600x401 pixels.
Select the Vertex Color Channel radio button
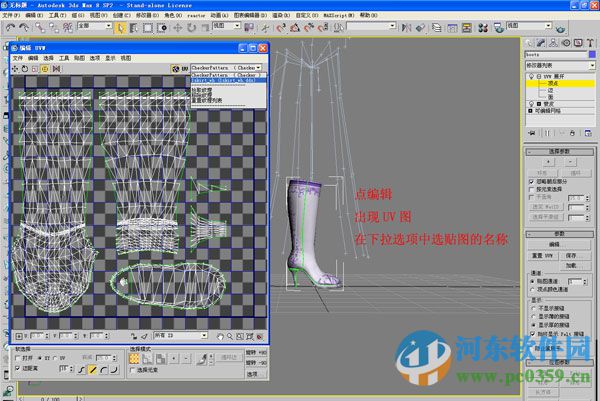[x=532, y=290]
